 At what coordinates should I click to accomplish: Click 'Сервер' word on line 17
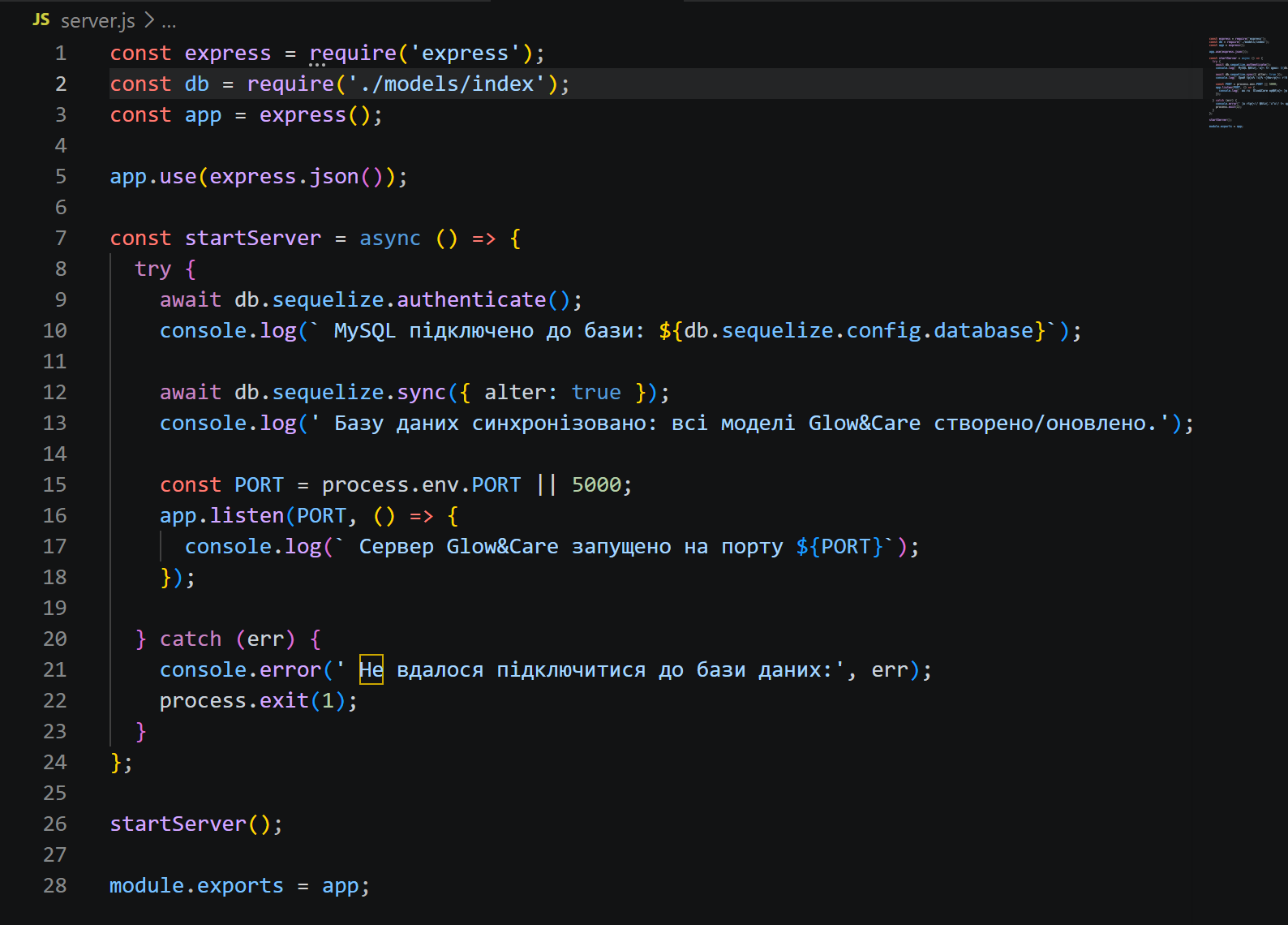[x=397, y=546]
